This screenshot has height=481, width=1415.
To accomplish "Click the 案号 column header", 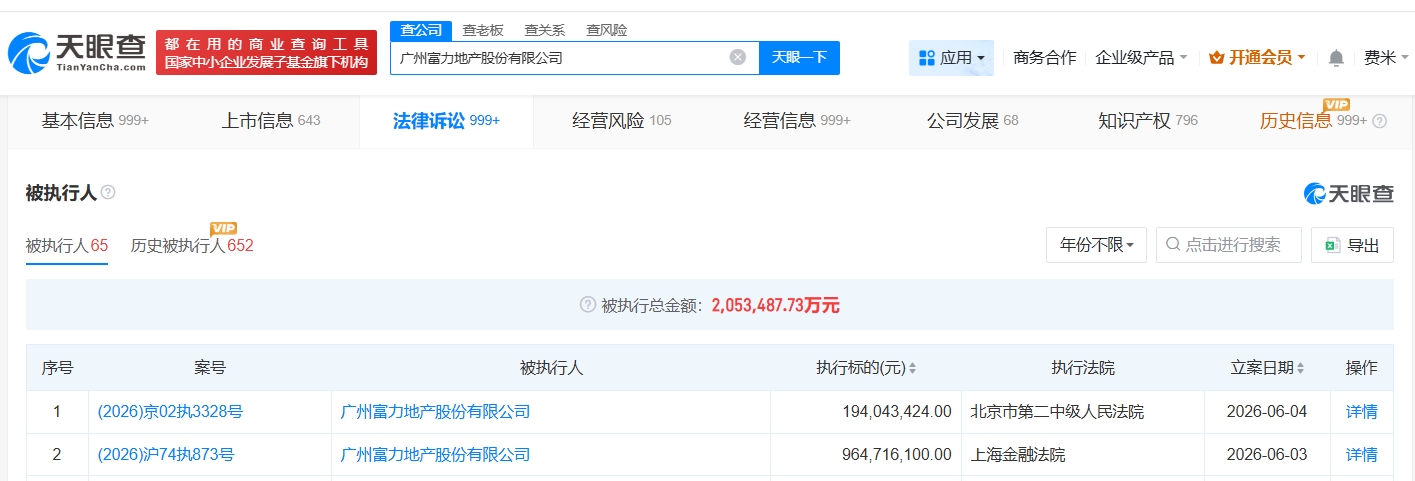I will click(210, 368).
